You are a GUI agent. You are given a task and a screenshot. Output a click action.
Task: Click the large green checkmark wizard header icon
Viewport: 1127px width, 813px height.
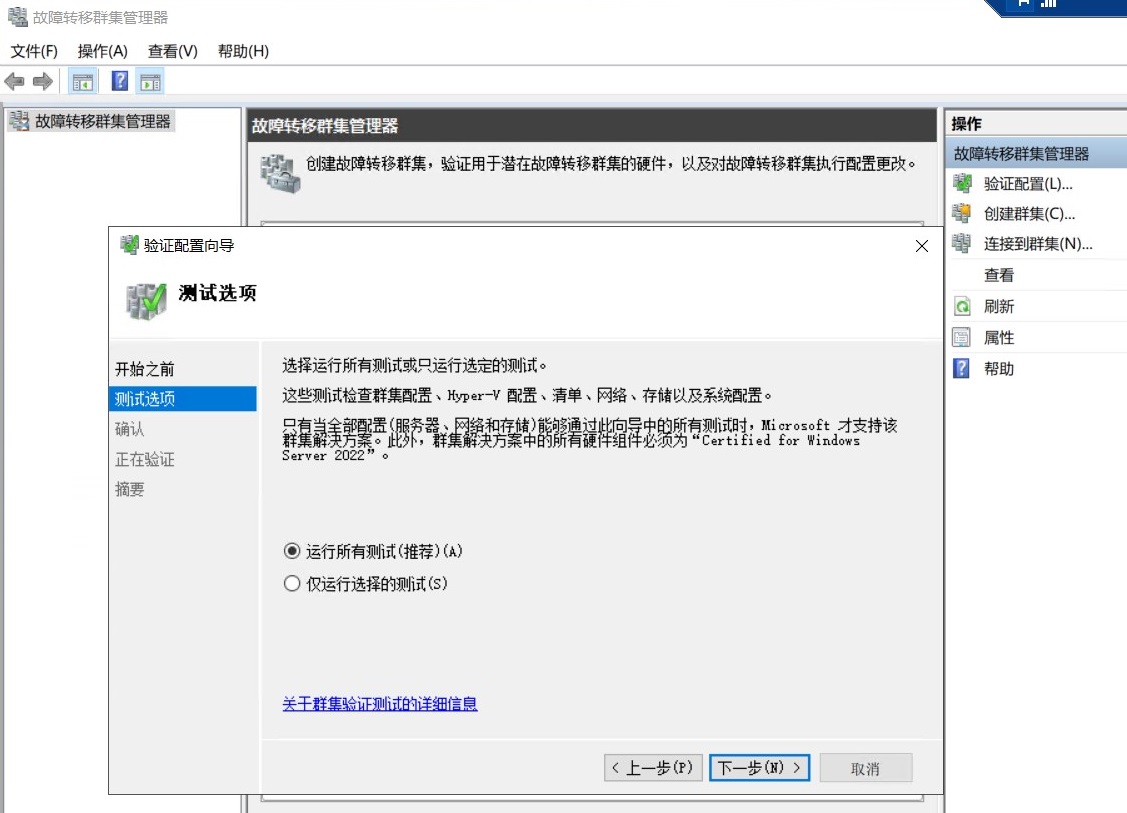click(147, 300)
